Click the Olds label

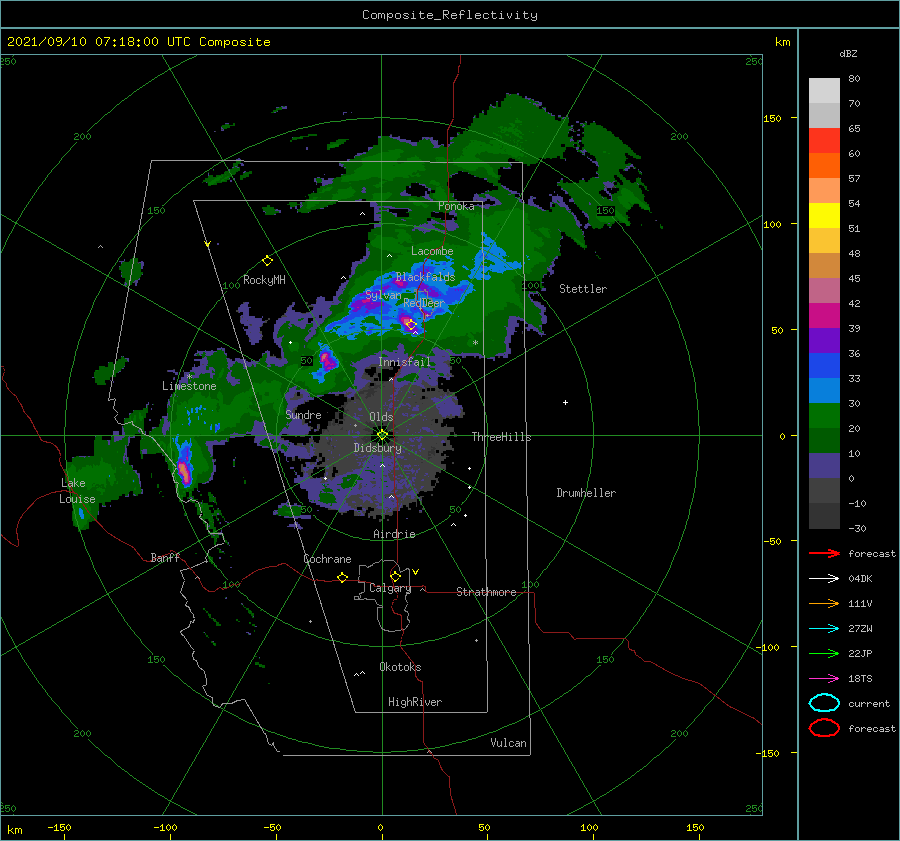[x=381, y=417]
